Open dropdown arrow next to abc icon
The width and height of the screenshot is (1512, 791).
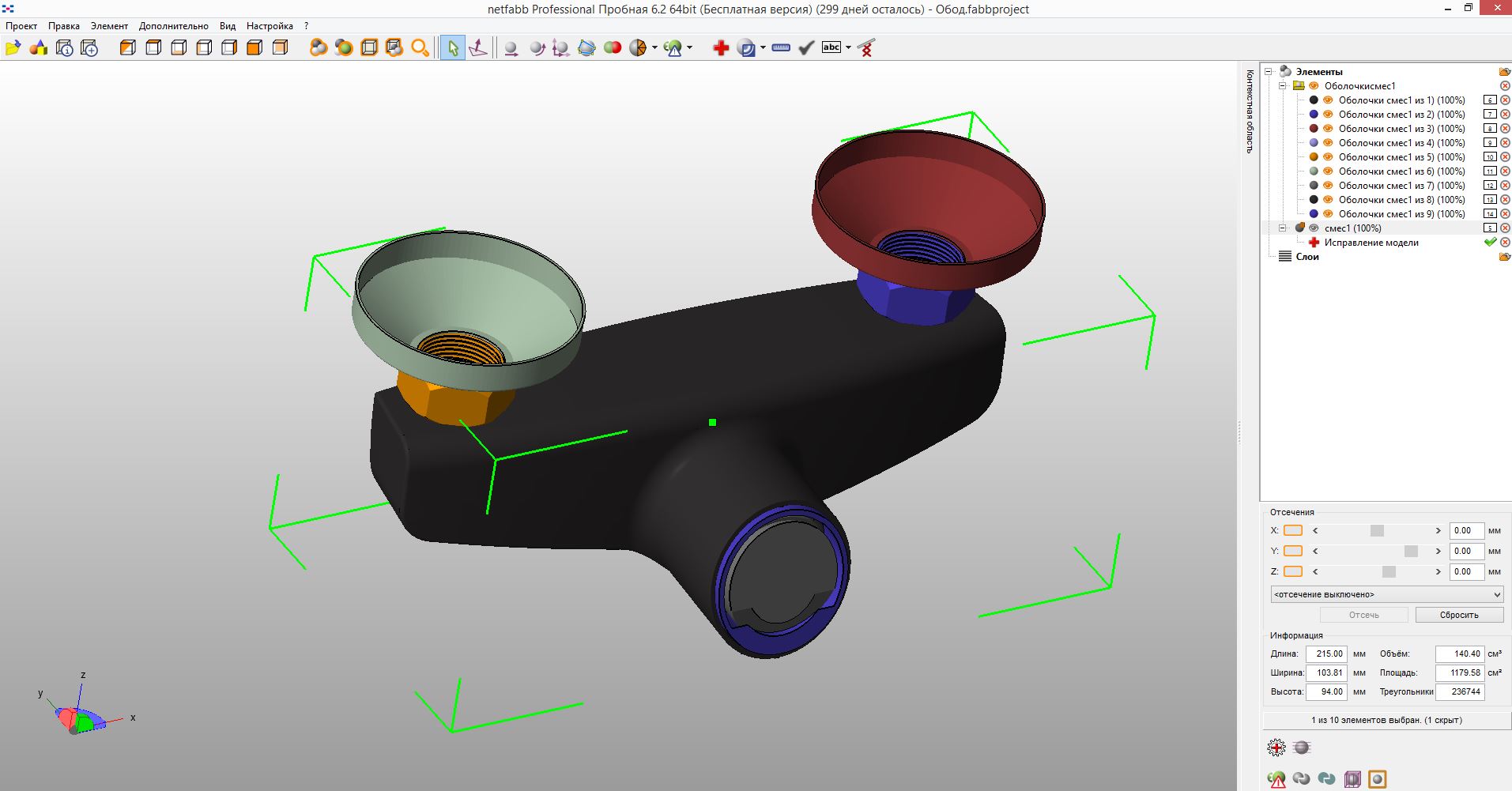tap(848, 48)
